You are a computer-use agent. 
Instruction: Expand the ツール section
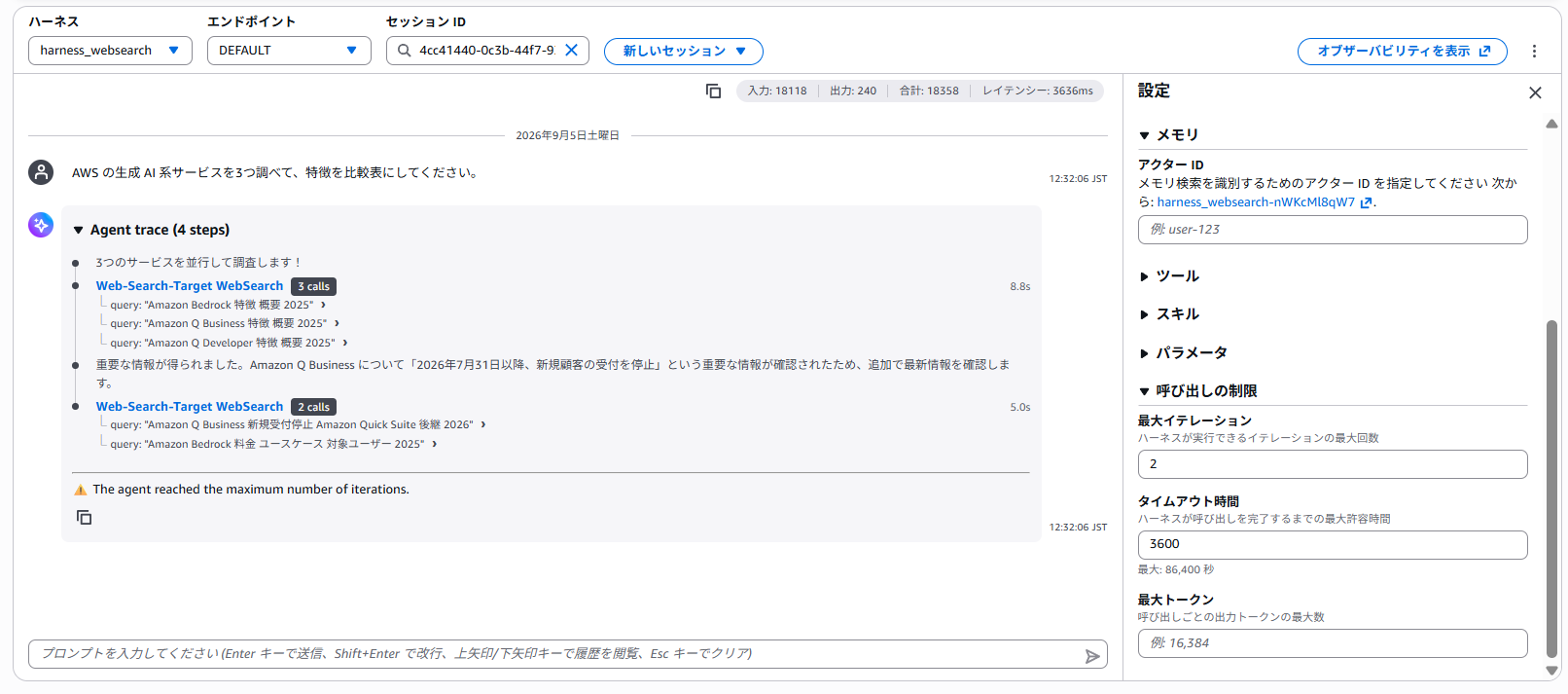point(1169,276)
